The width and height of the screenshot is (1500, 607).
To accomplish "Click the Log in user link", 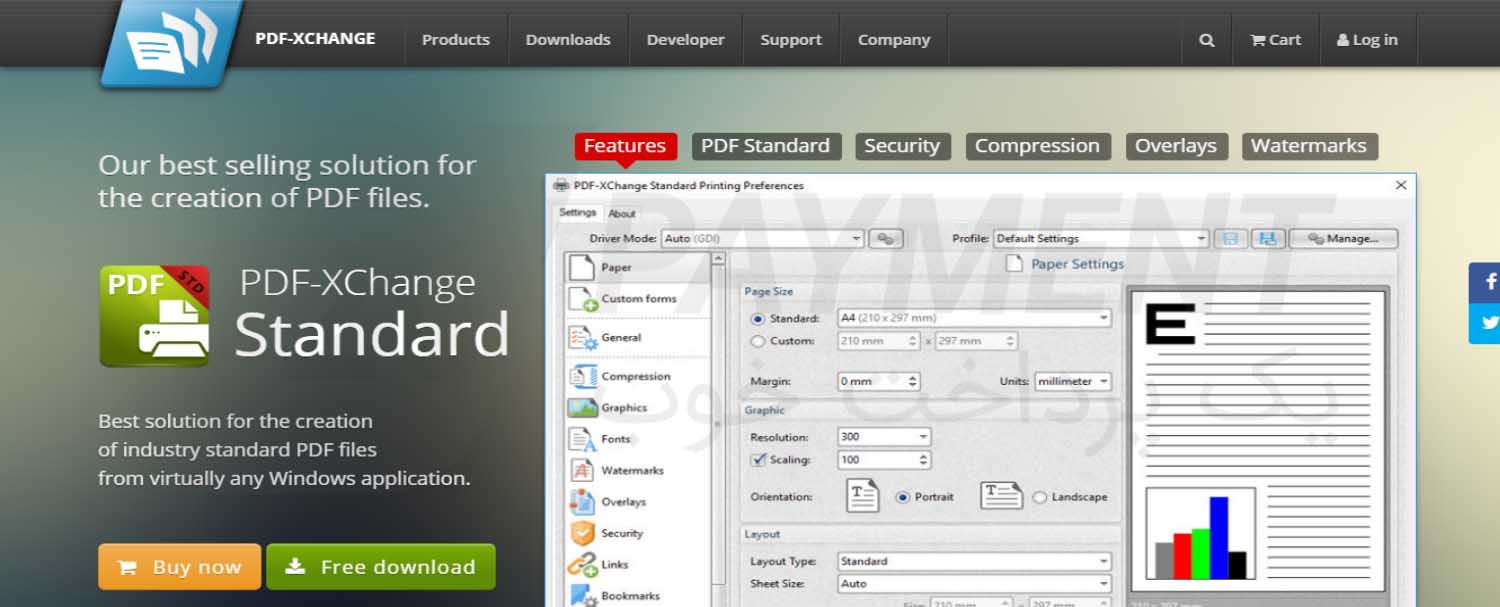I will [1367, 40].
